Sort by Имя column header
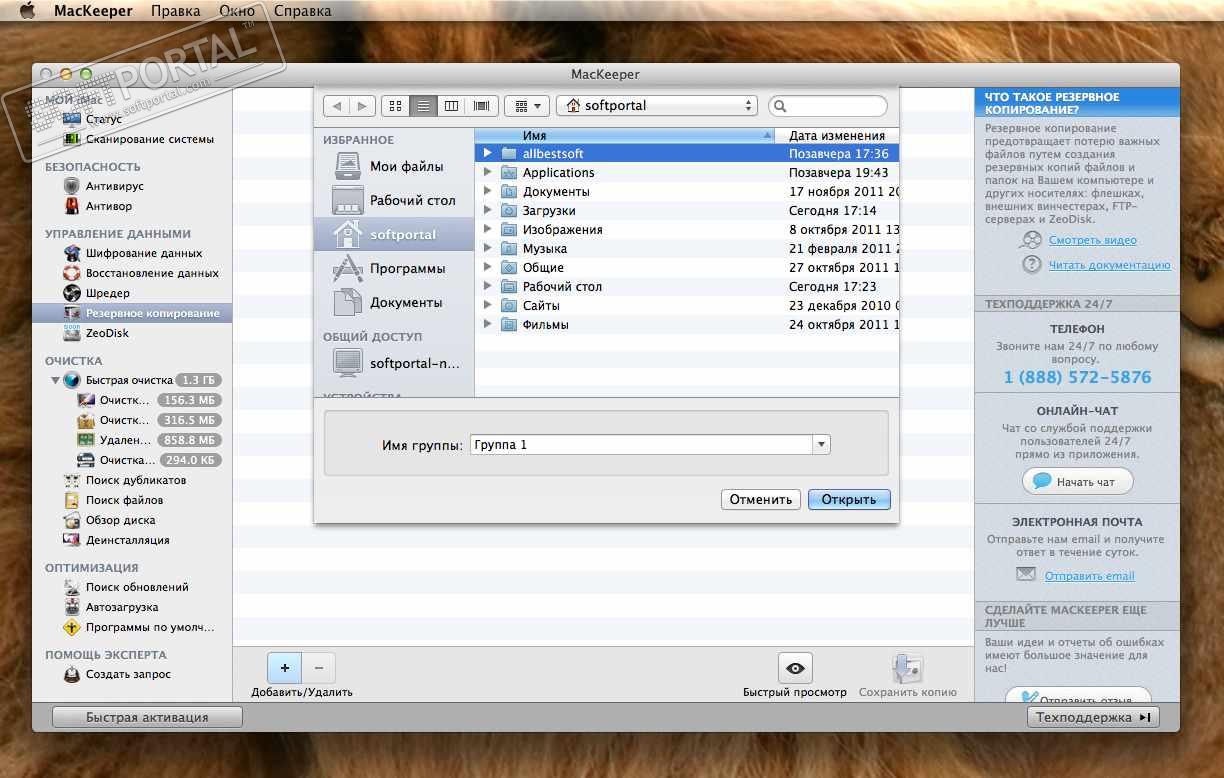This screenshot has width=1224, height=778. pyautogui.click(x=626, y=135)
